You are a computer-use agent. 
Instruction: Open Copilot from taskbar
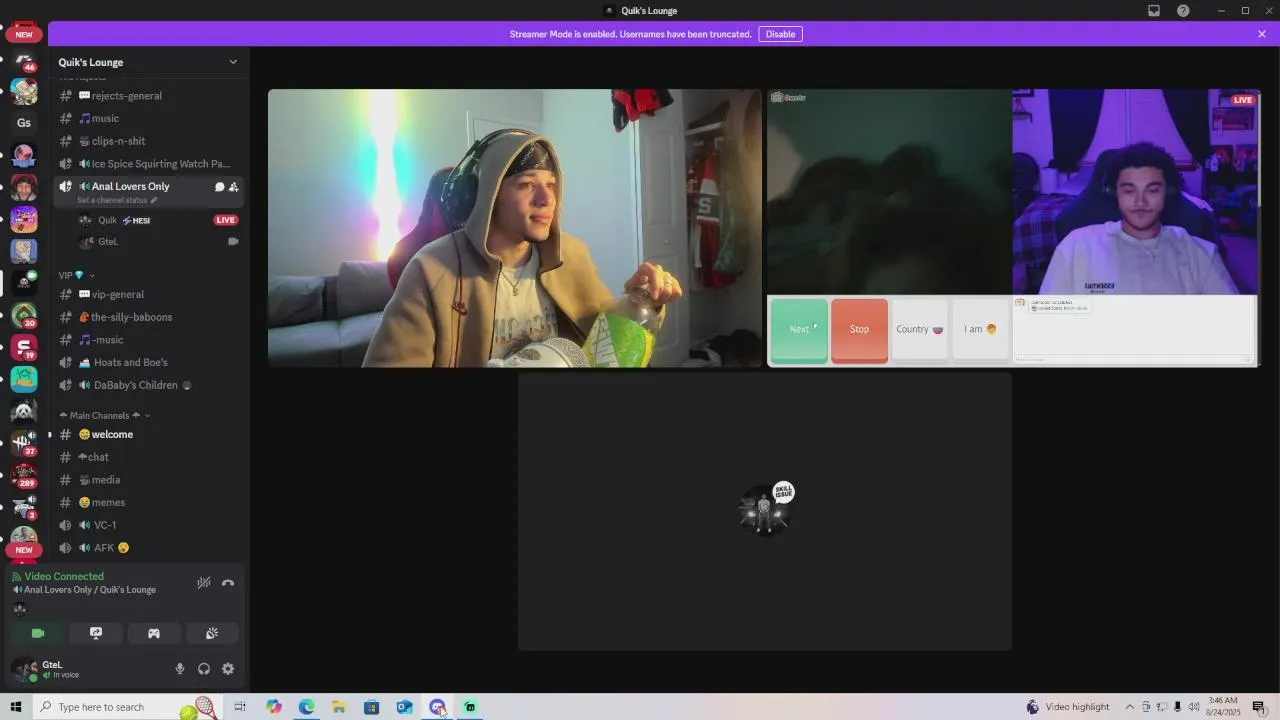coord(274,707)
